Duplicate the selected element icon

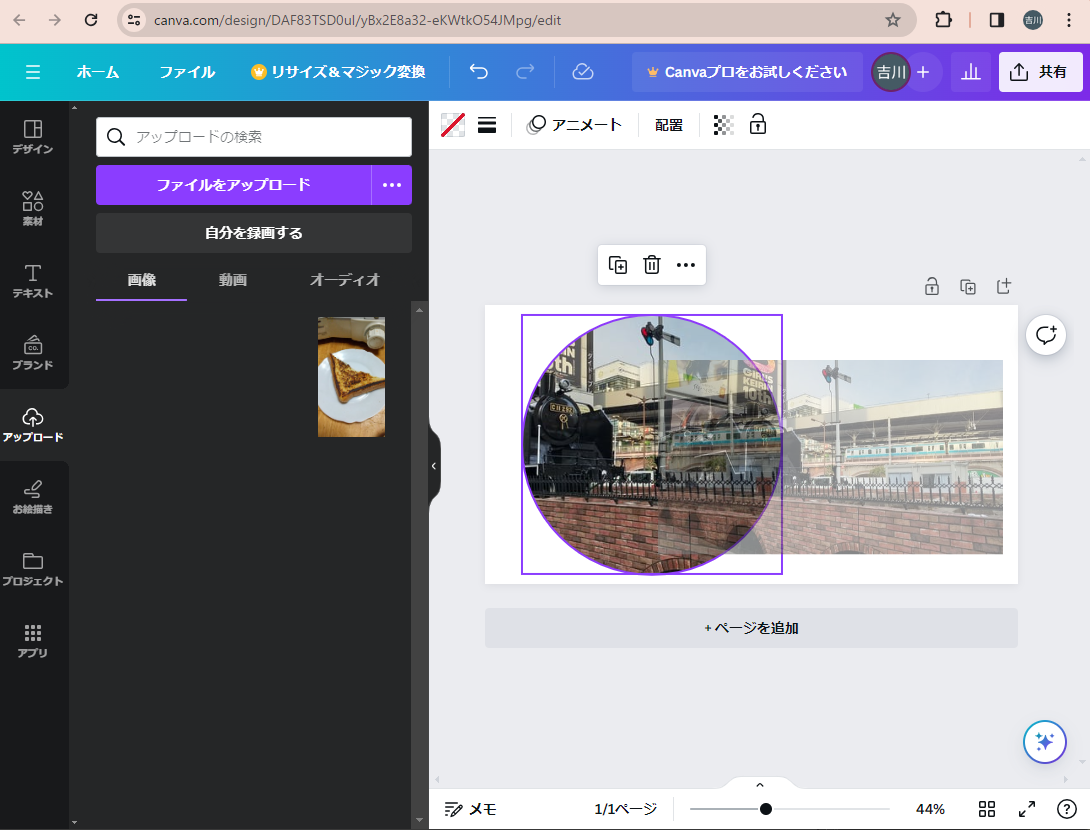tap(618, 265)
